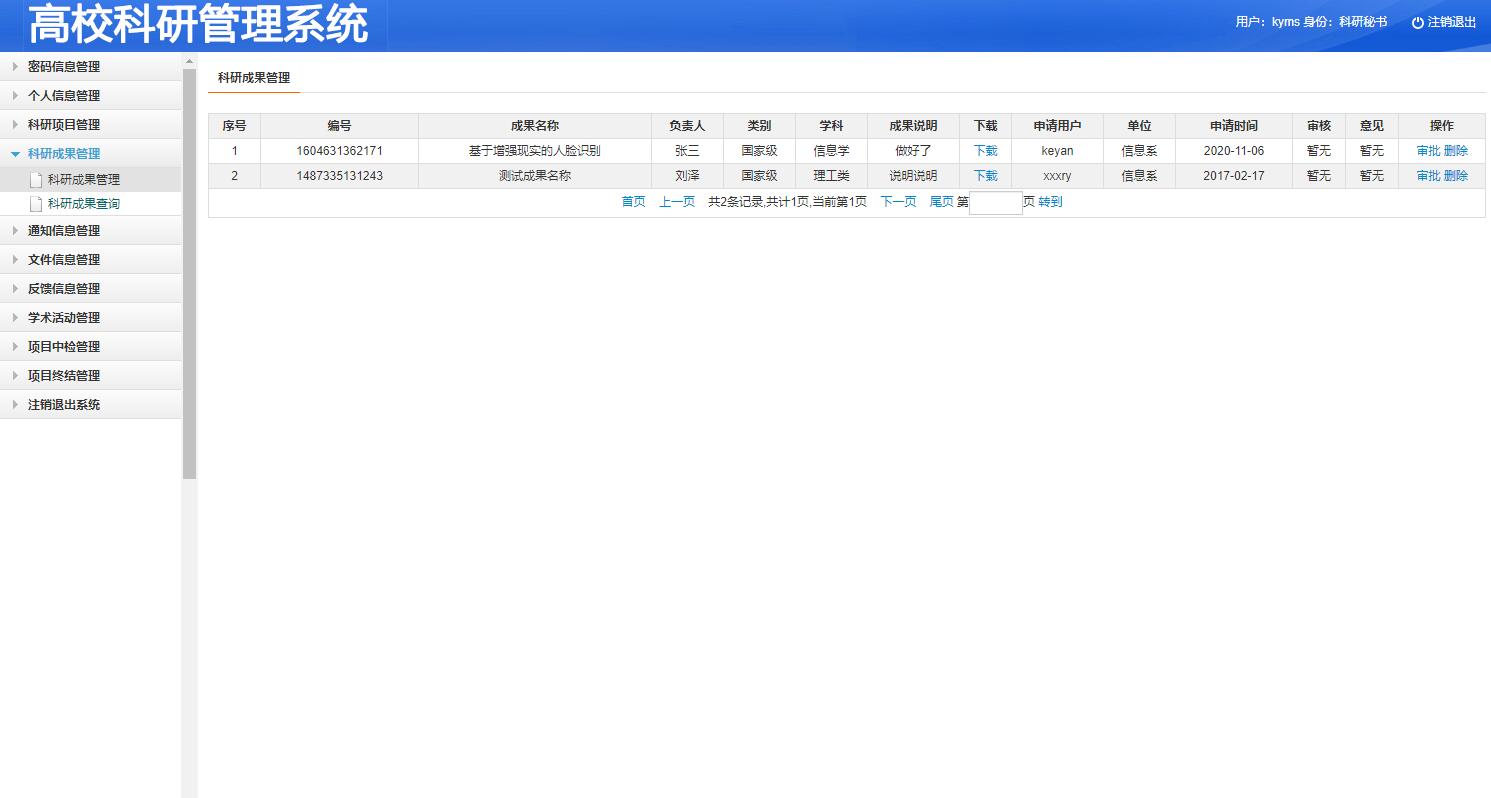Download the file for 基于增强现实的人脸识别
The width and height of the screenshot is (1491, 798).
(985, 151)
